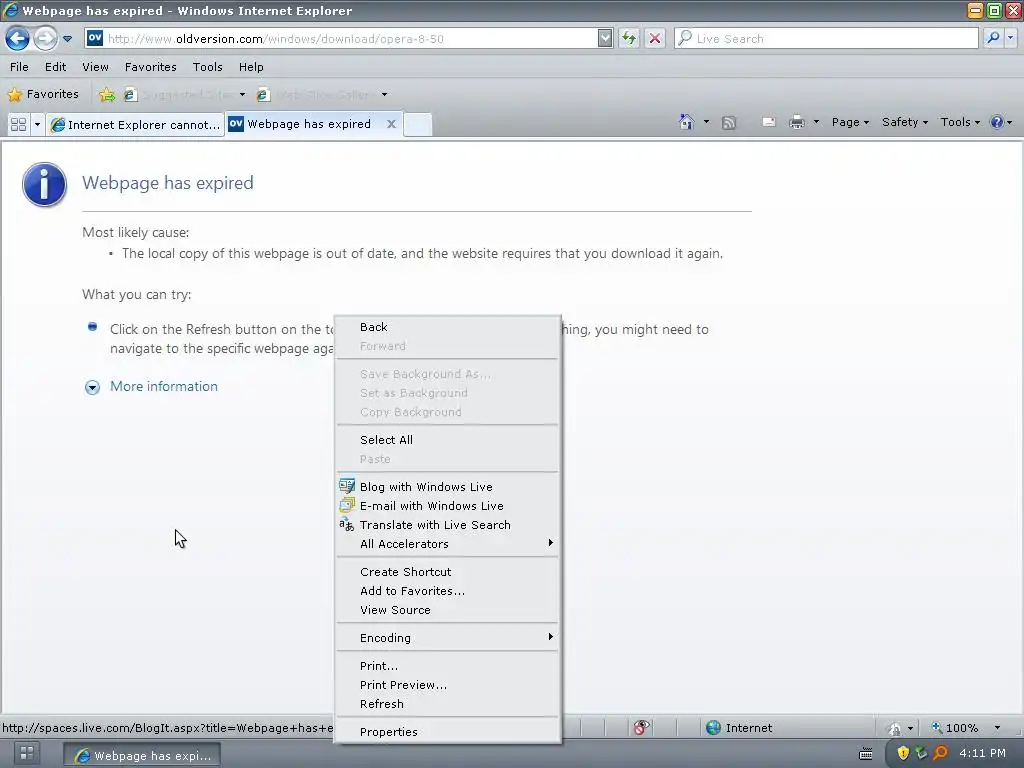The width and height of the screenshot is (1024, 768).
Task: Open the Web Slice Gallery dropdown arrow
Action: coord(384,95)
